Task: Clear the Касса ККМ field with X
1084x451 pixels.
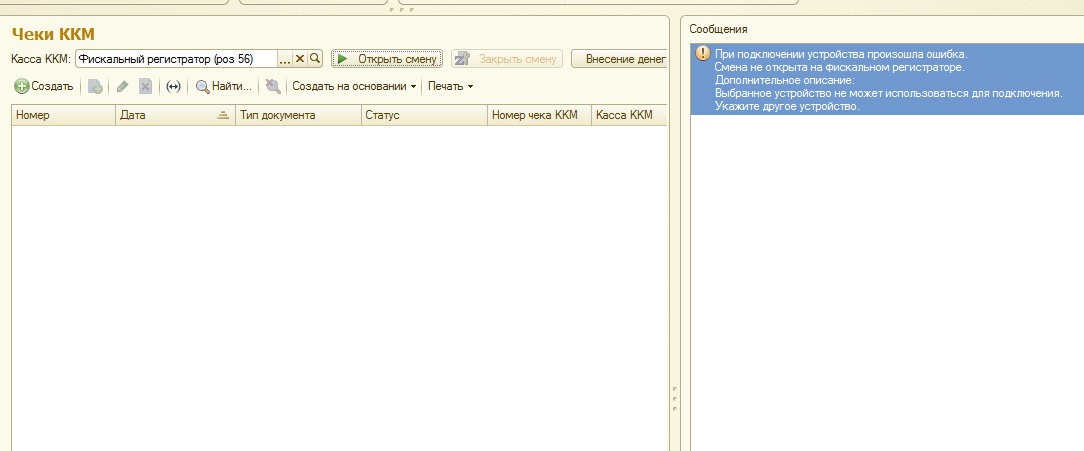Action: tap(300, 59)
